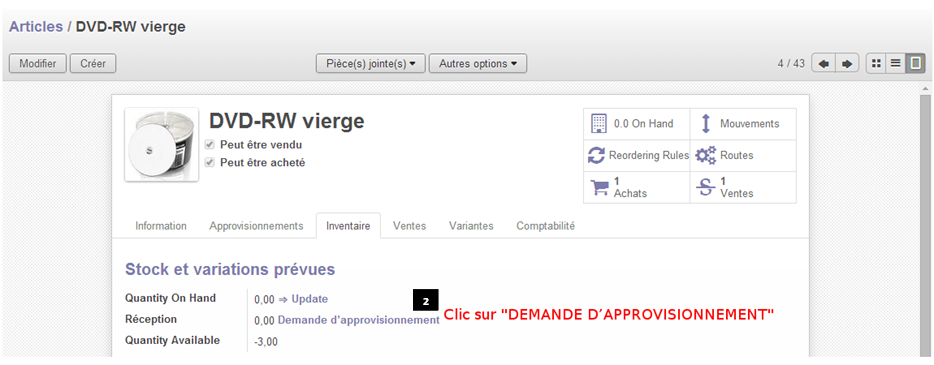This screenshot has width=934, height=365.
Task: Click DVD-RW product image thumbnail
Action: tap(161, 145)
